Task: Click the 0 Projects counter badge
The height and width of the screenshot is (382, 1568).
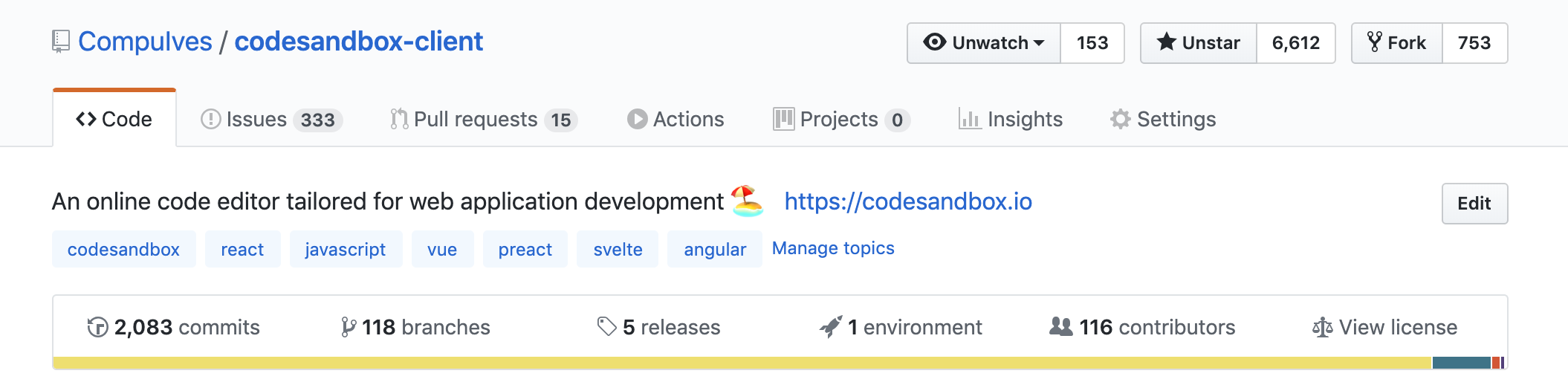Action: pos(898,120)
